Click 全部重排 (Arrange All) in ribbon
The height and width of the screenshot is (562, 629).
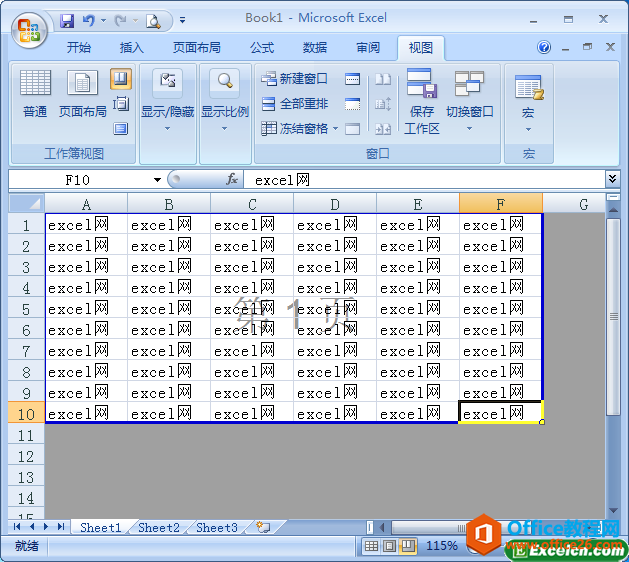294,104
